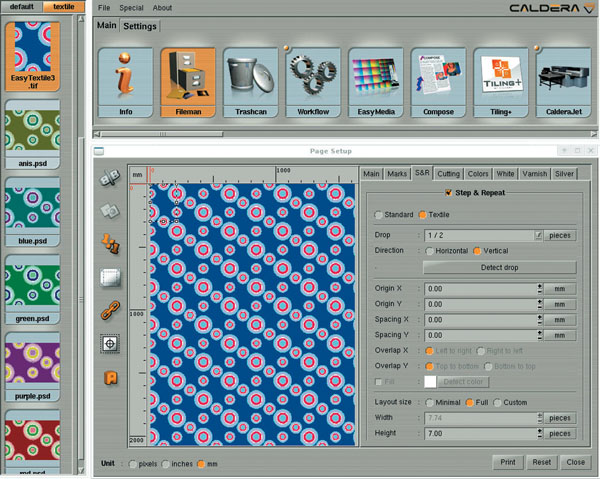Click the Reset button
The height and width of the screenshot is (479, 600).
541,462
